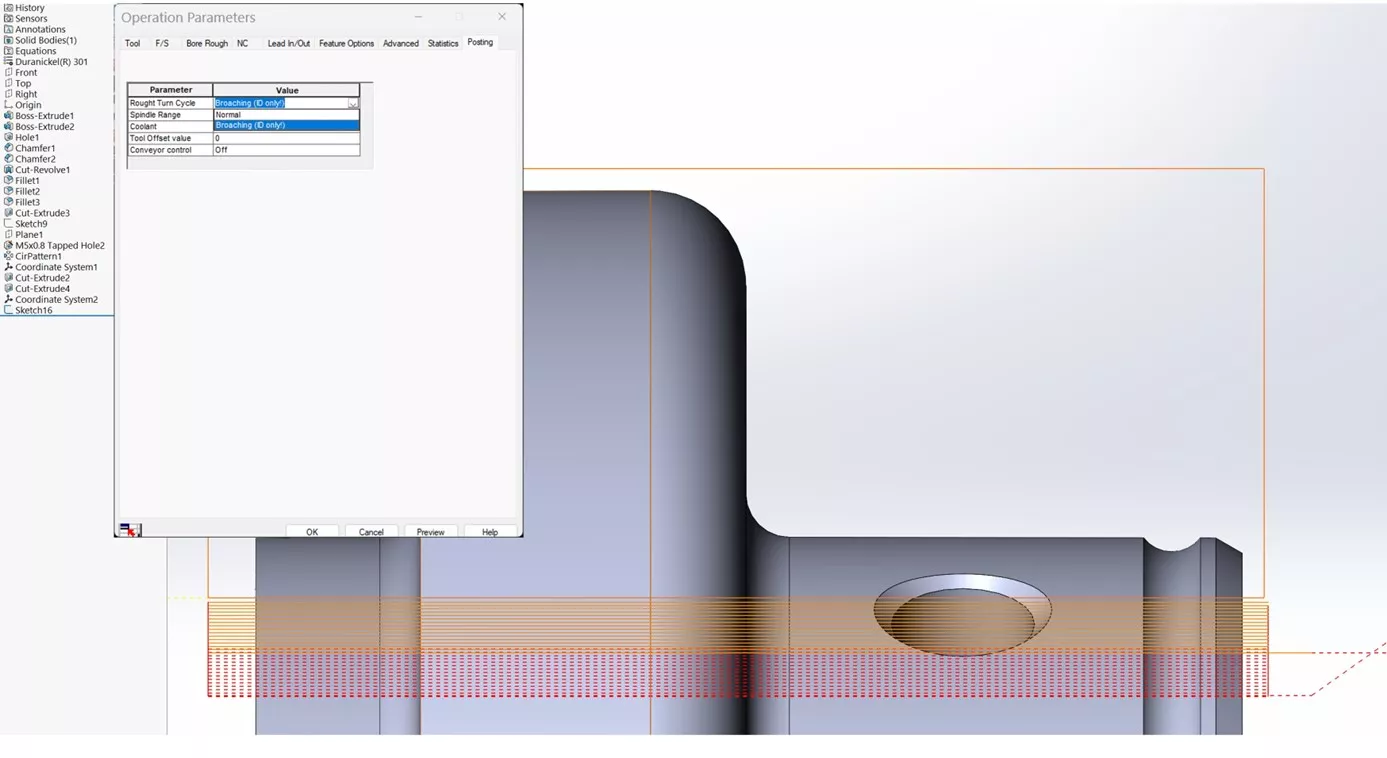This screenshot has width=1387, height=758.
Task: Click the Cut-Revolve1 feature icon
Action: point(8,169)
